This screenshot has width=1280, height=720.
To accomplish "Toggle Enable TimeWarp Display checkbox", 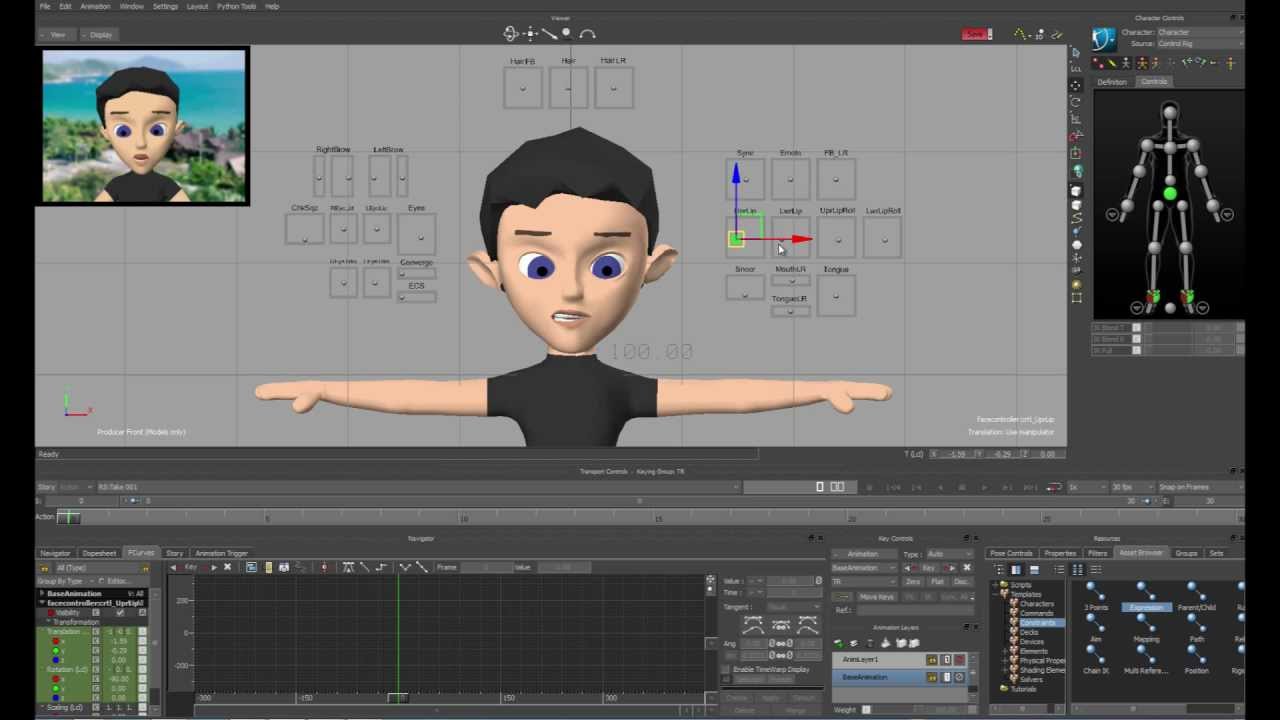I will coord(725,669).
